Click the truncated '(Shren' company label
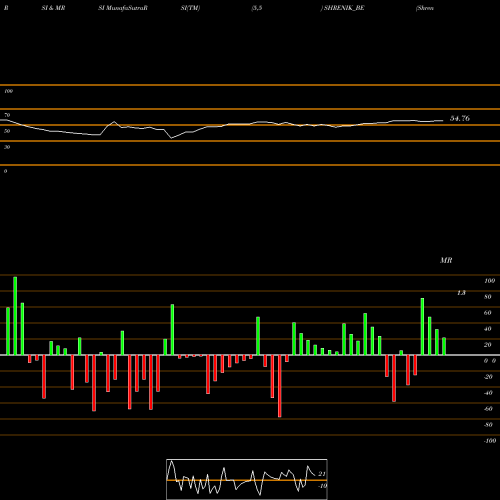 tap(425, 8)
